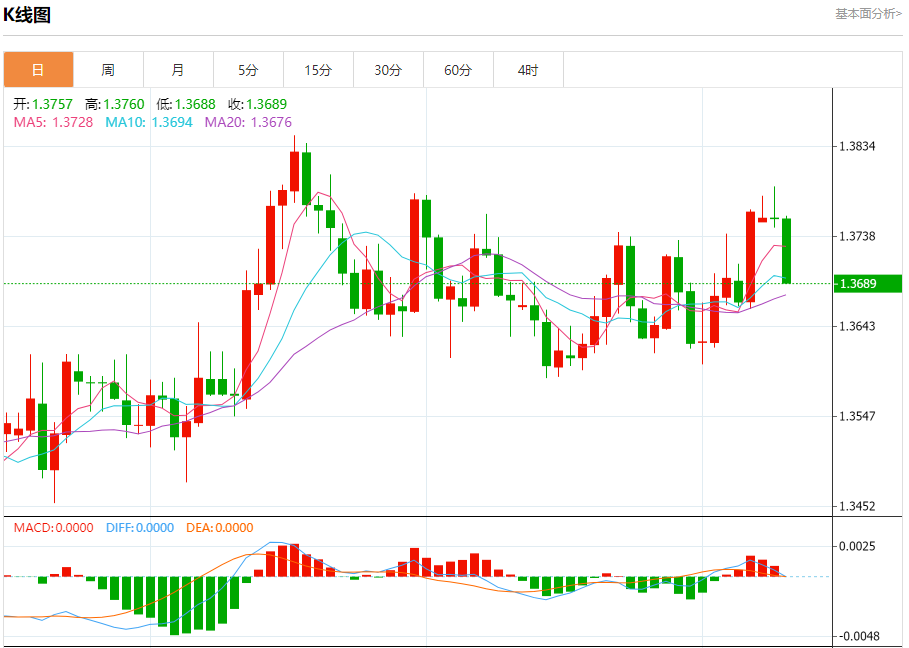Open the 30分 interval tab

pos(388,70)
